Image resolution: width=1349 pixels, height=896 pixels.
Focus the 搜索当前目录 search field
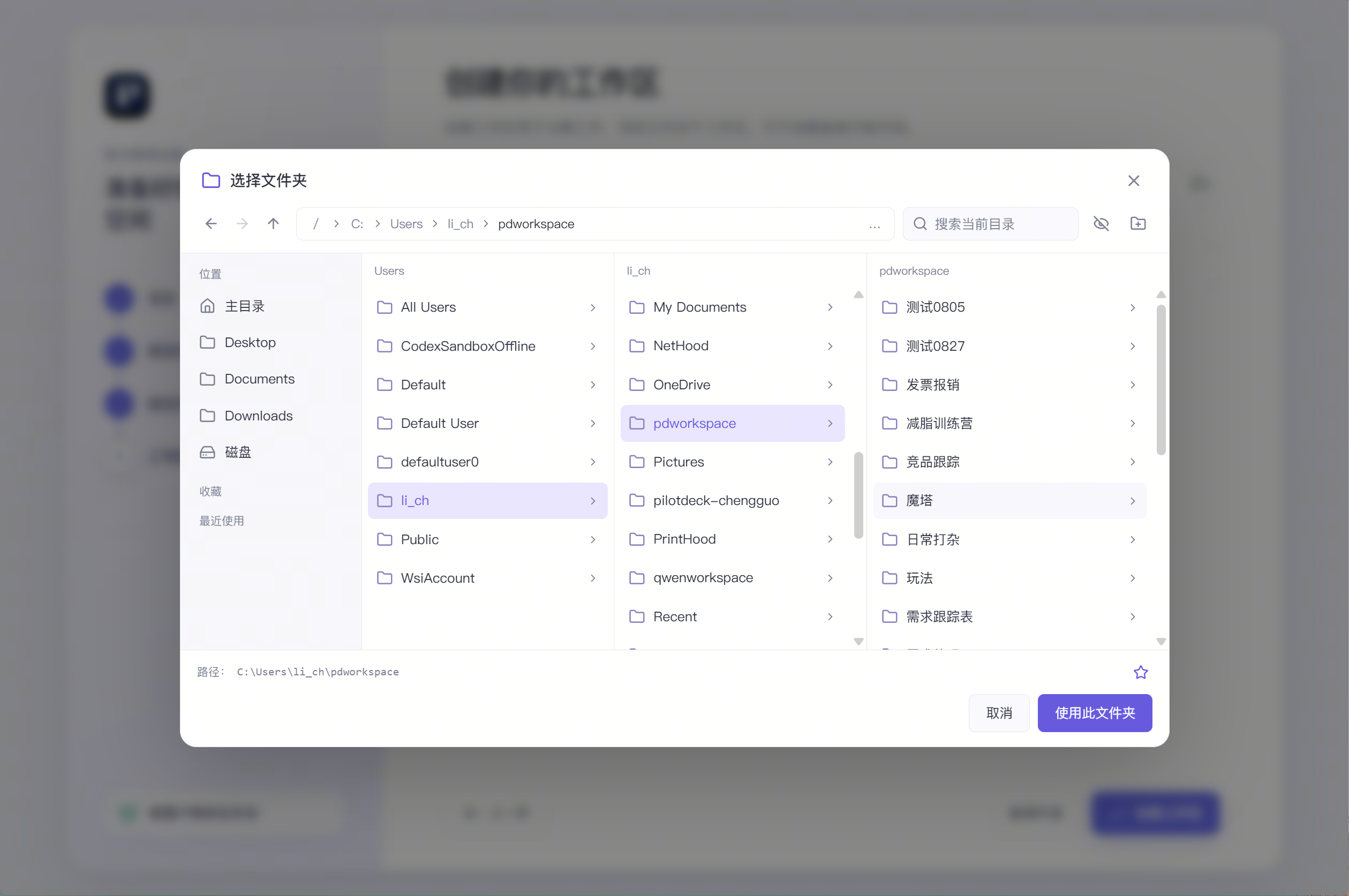pyautogui.click(x=990, y=224)
